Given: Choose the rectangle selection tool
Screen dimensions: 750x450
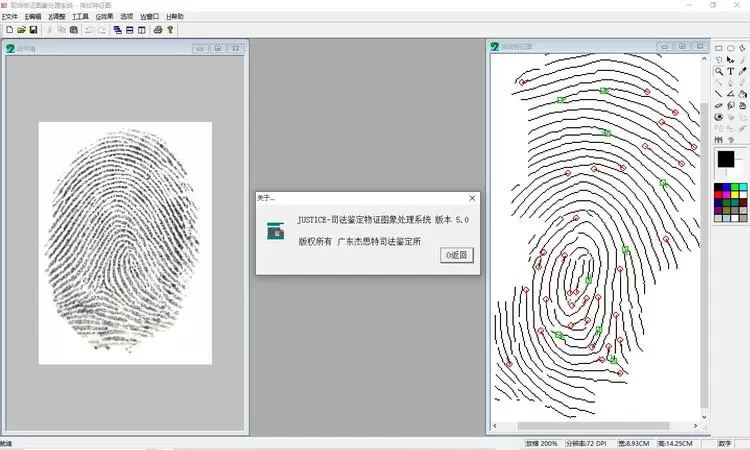Looking at the screenshot, I should coord(719,48).
